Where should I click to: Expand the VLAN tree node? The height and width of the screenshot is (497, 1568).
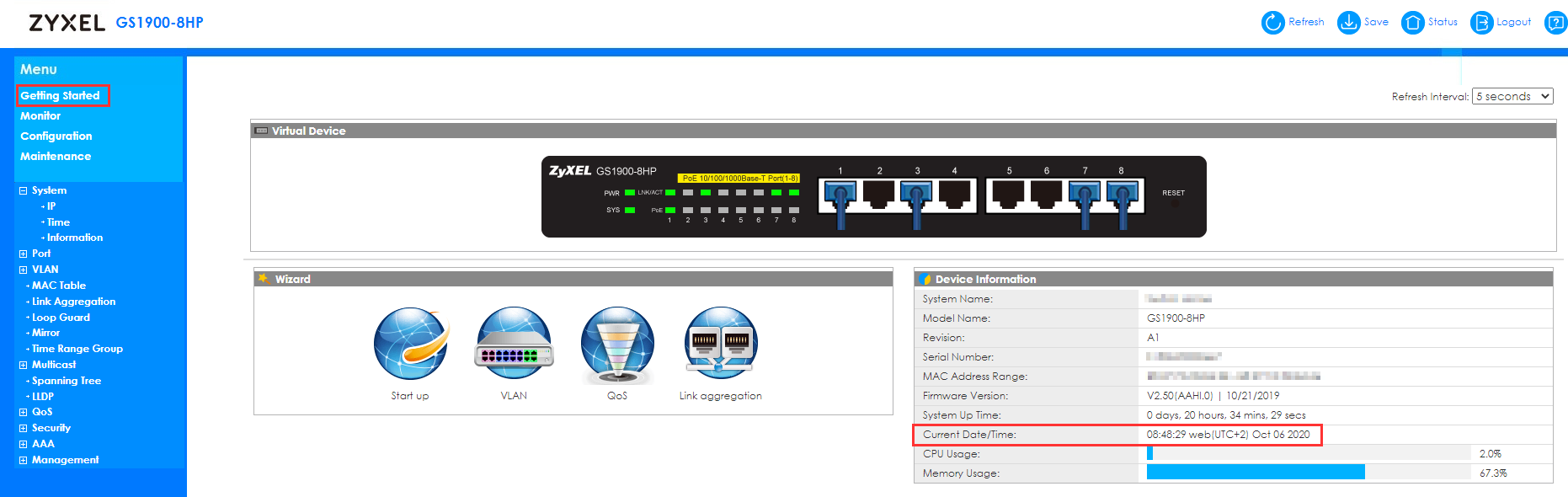pyautogui.click(x=24, y=270)
